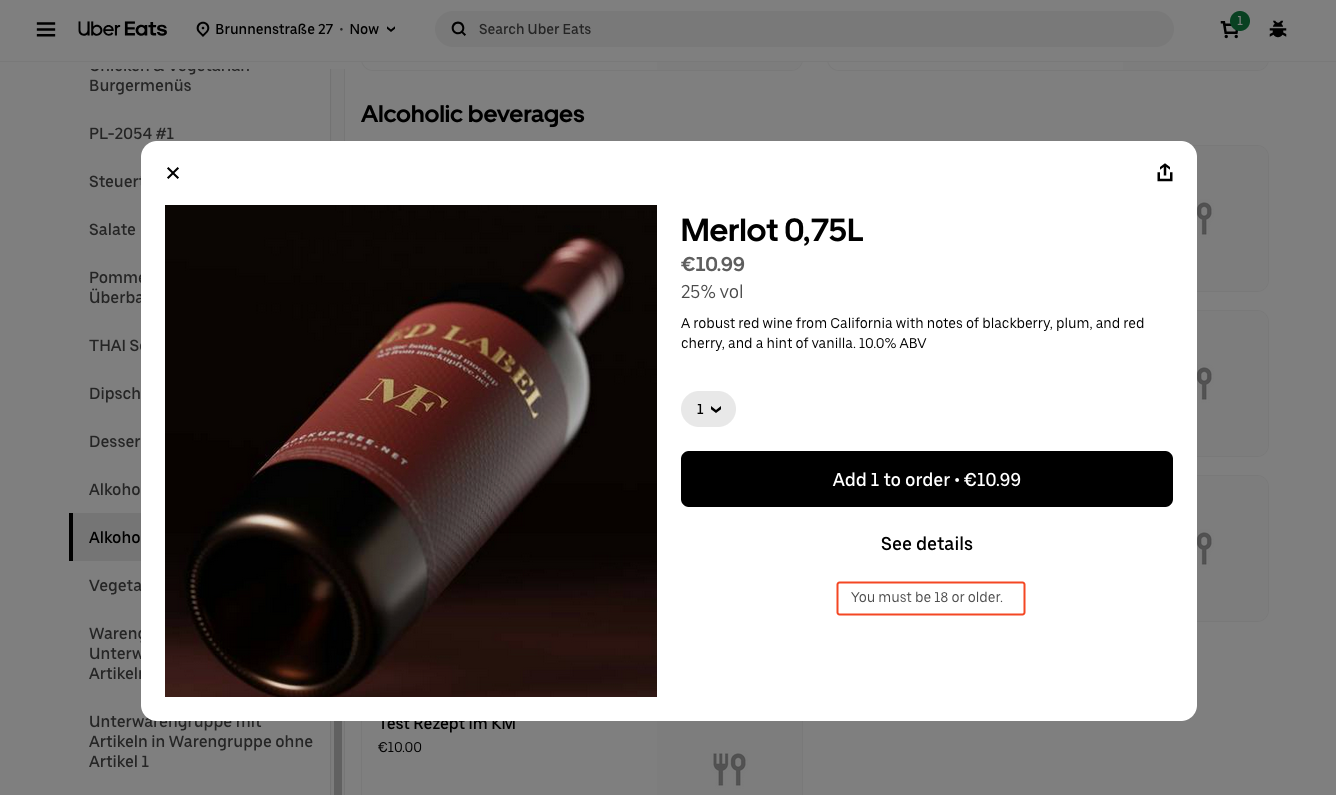Click the Merlot bottle image
Viewport: 1336px width, 795px height.
411,451
